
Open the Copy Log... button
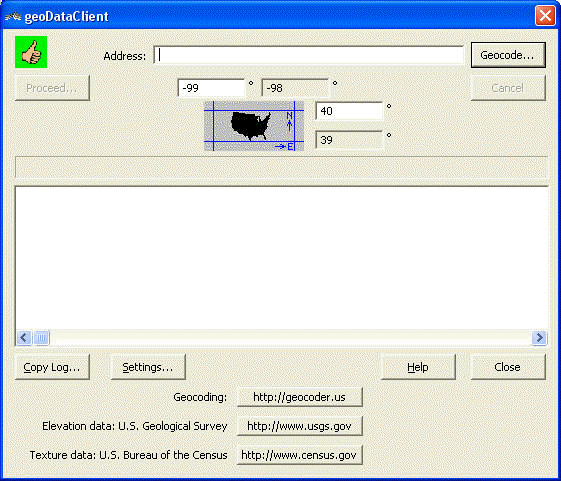tap(52, 367)
